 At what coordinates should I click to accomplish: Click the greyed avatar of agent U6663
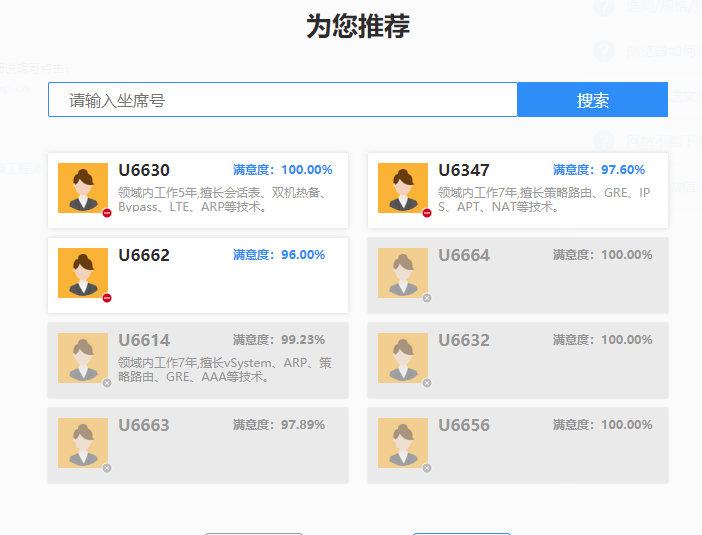pyautogui.click(x=83, y=442)
